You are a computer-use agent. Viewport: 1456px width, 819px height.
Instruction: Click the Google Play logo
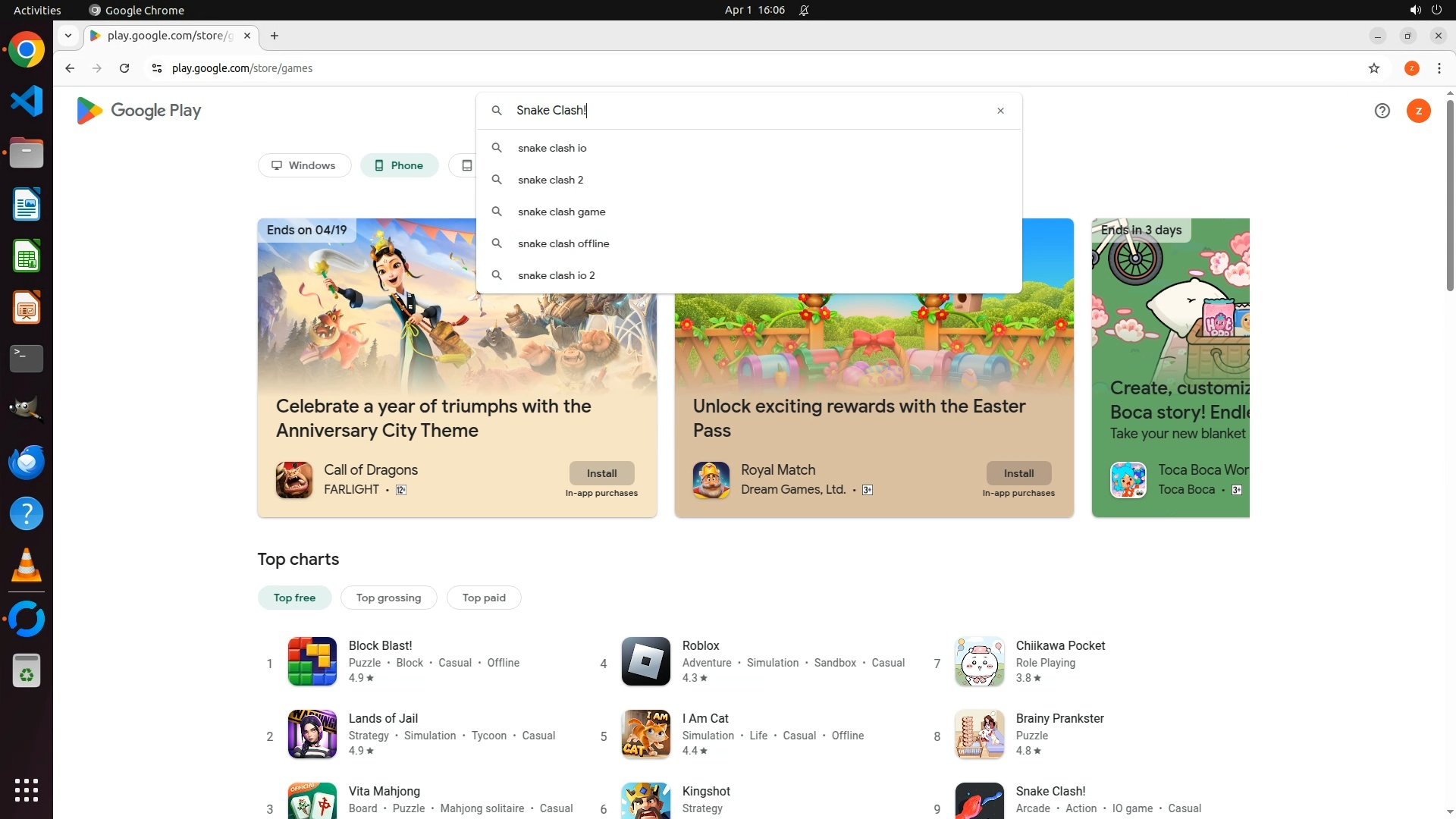coord(139,111)
